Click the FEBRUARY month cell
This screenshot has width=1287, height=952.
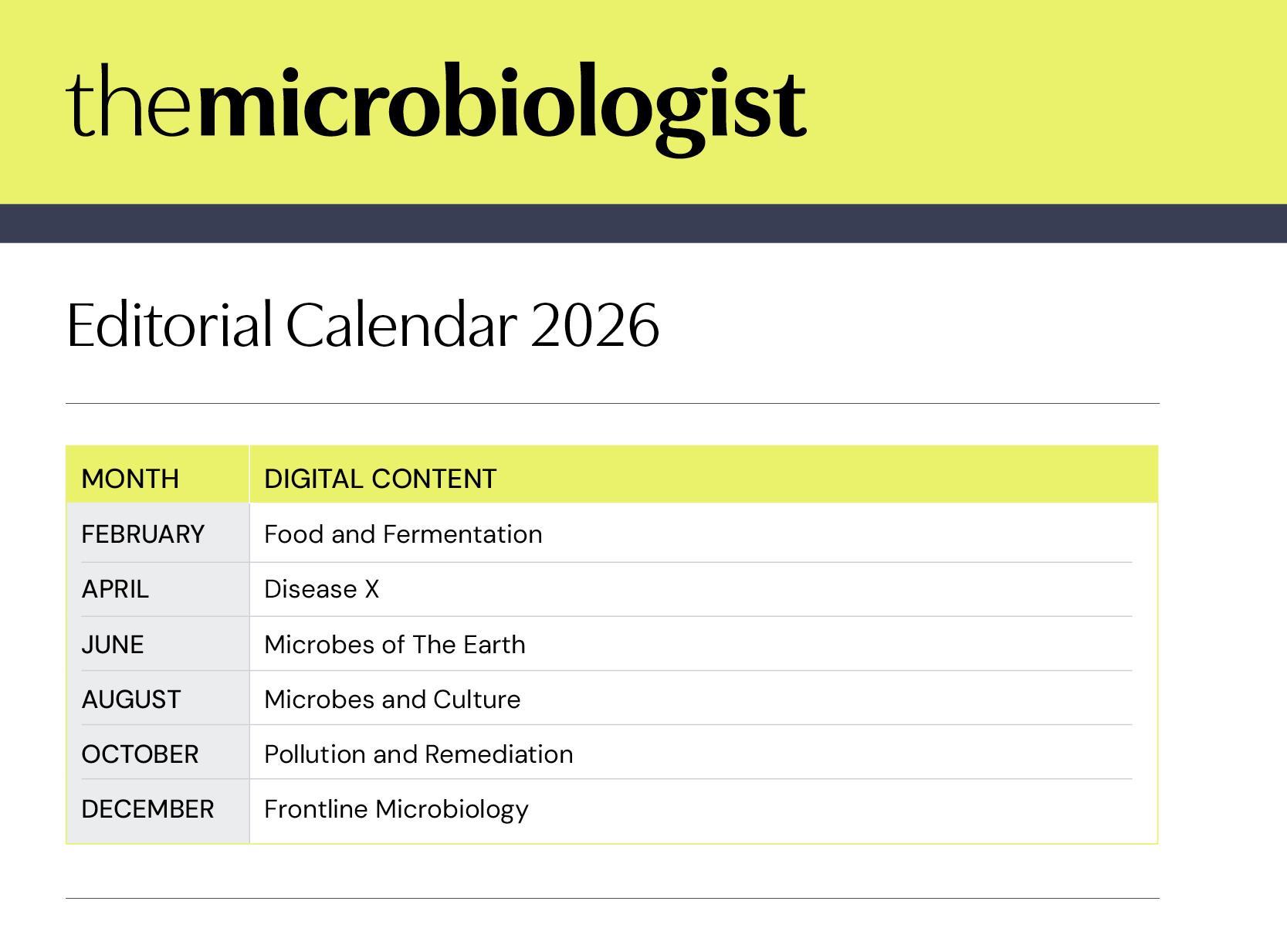(x=143, y=534)
